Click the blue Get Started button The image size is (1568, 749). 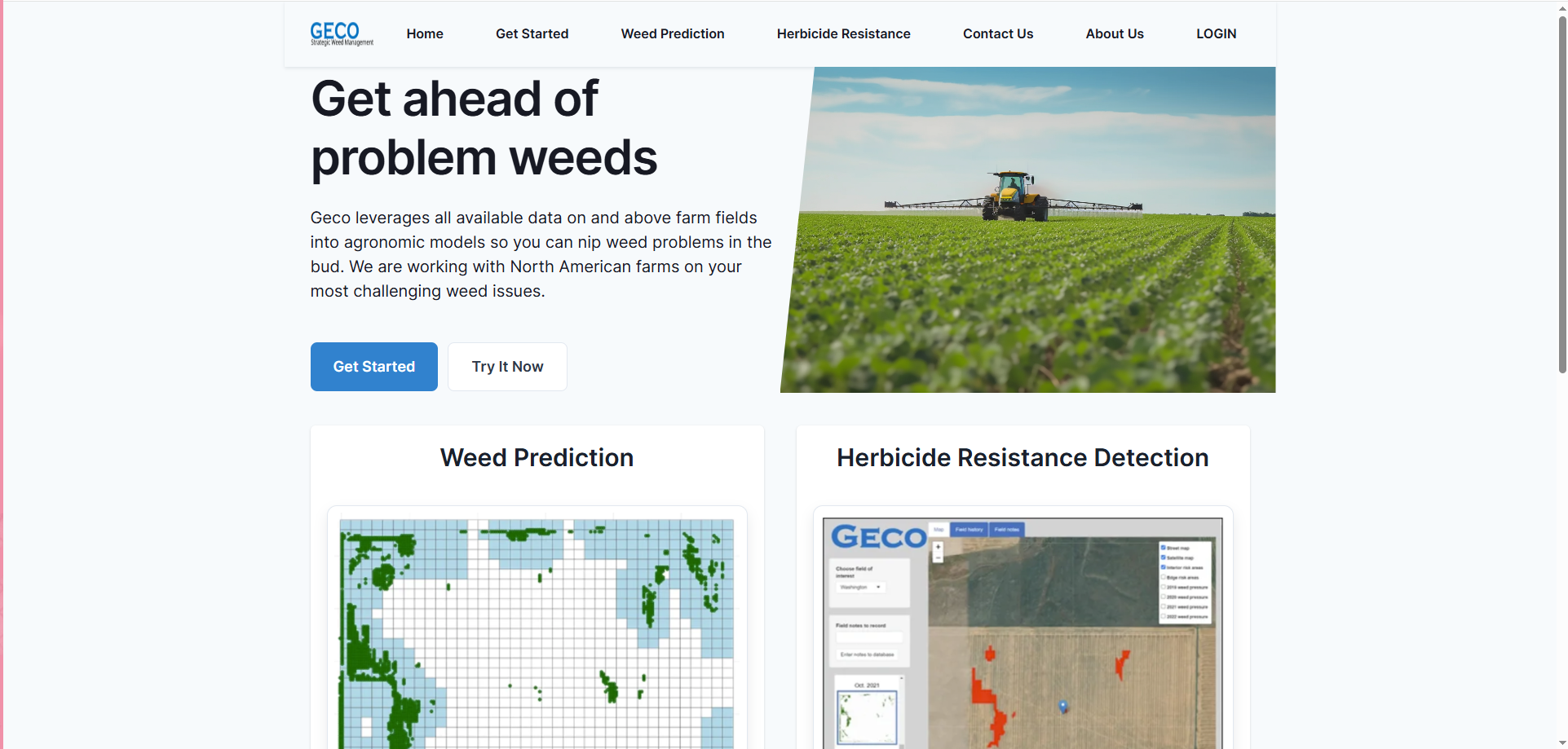(373, 367)
